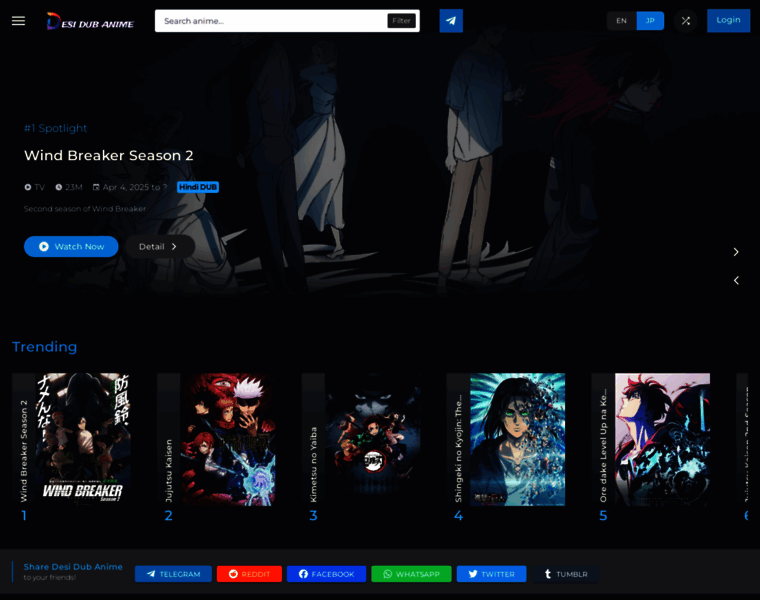This screenshot has width=760, height=600.
Task: Click the Desi Dub Anime logo
Action: [90, 21]
